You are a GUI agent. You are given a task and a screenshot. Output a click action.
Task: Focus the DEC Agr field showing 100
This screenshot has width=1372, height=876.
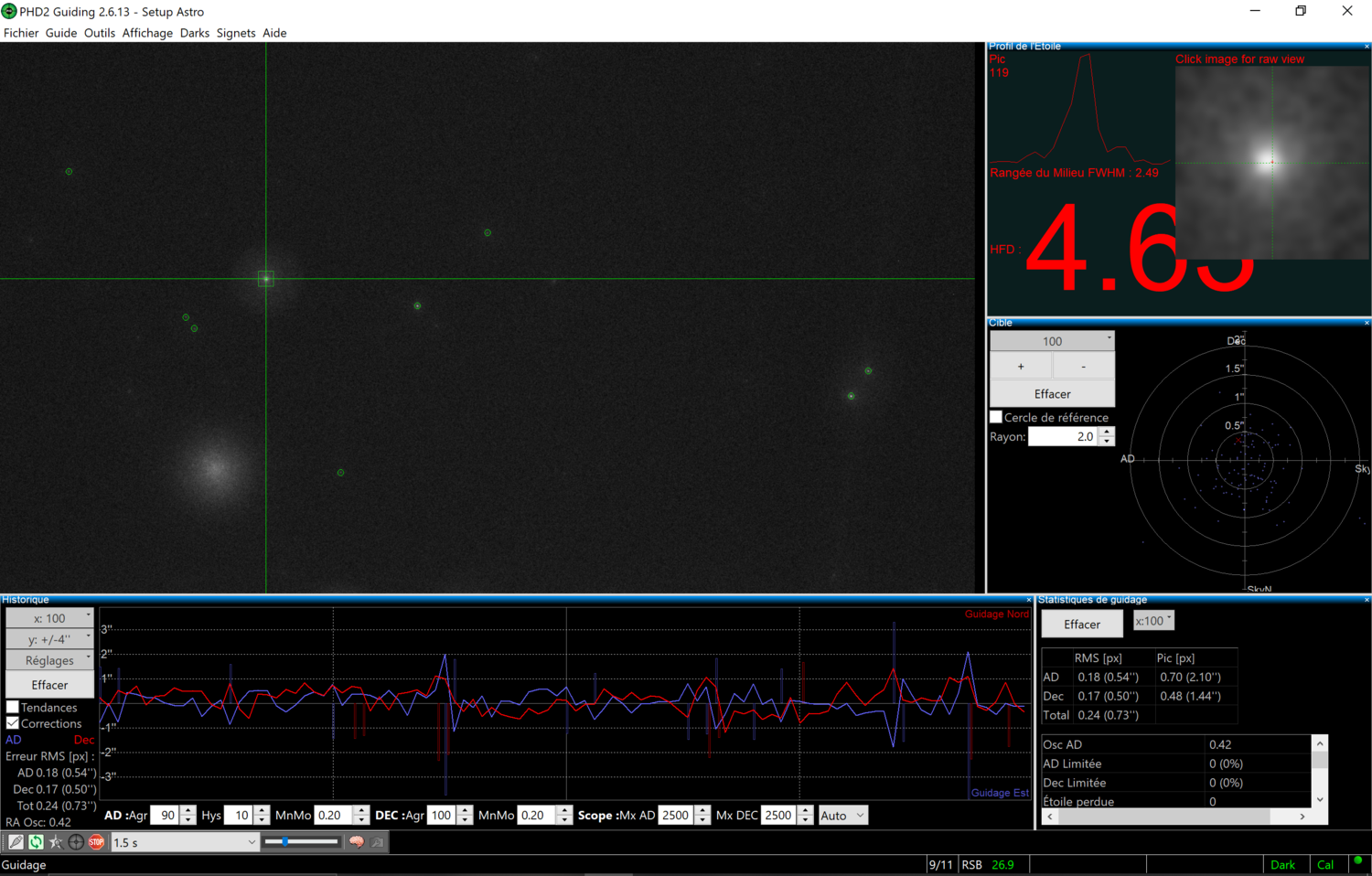(x=443, y=816)
